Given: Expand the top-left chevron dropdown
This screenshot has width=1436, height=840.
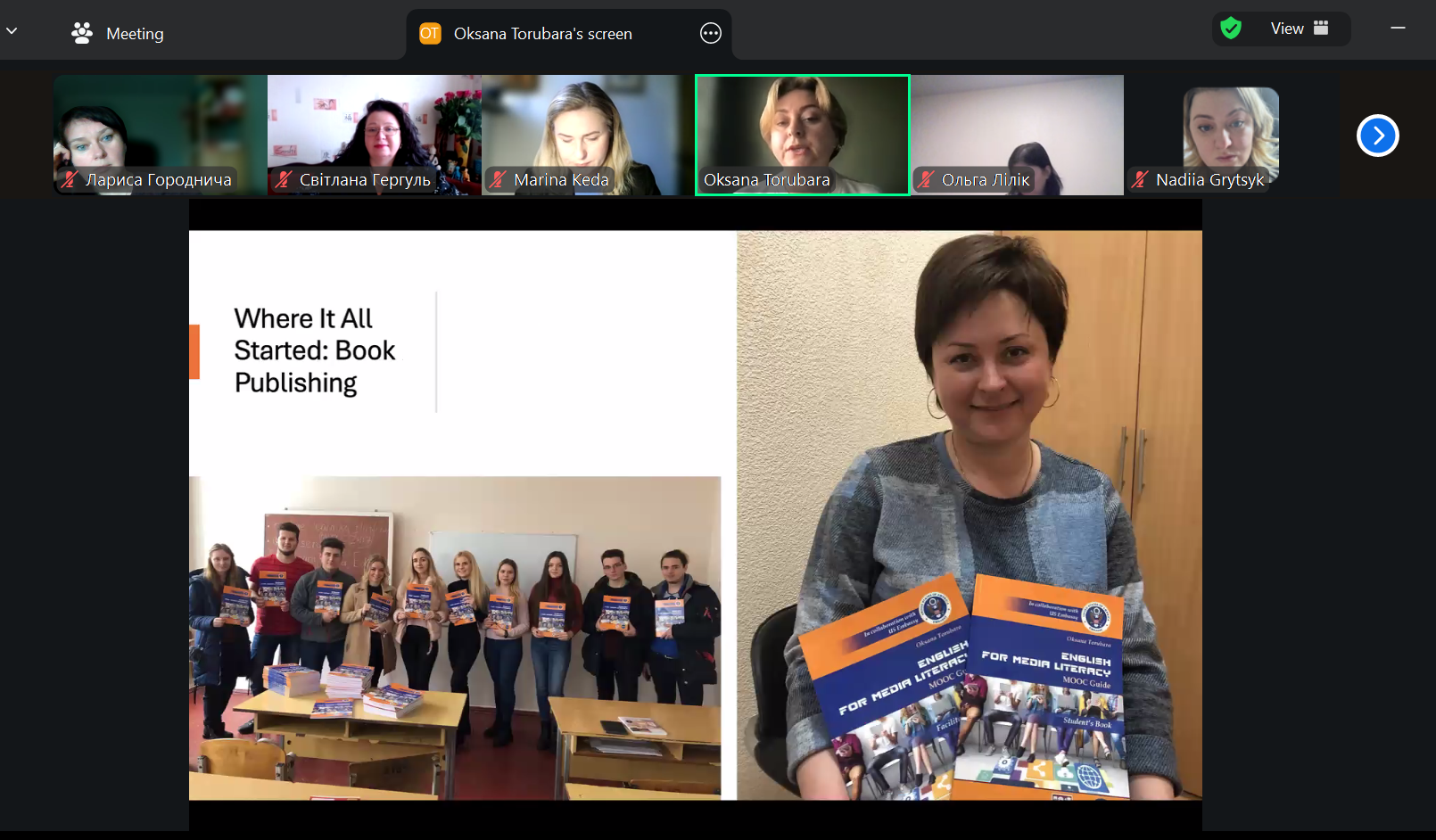Looking at the screenshot, I should click(x=12, y=31).
